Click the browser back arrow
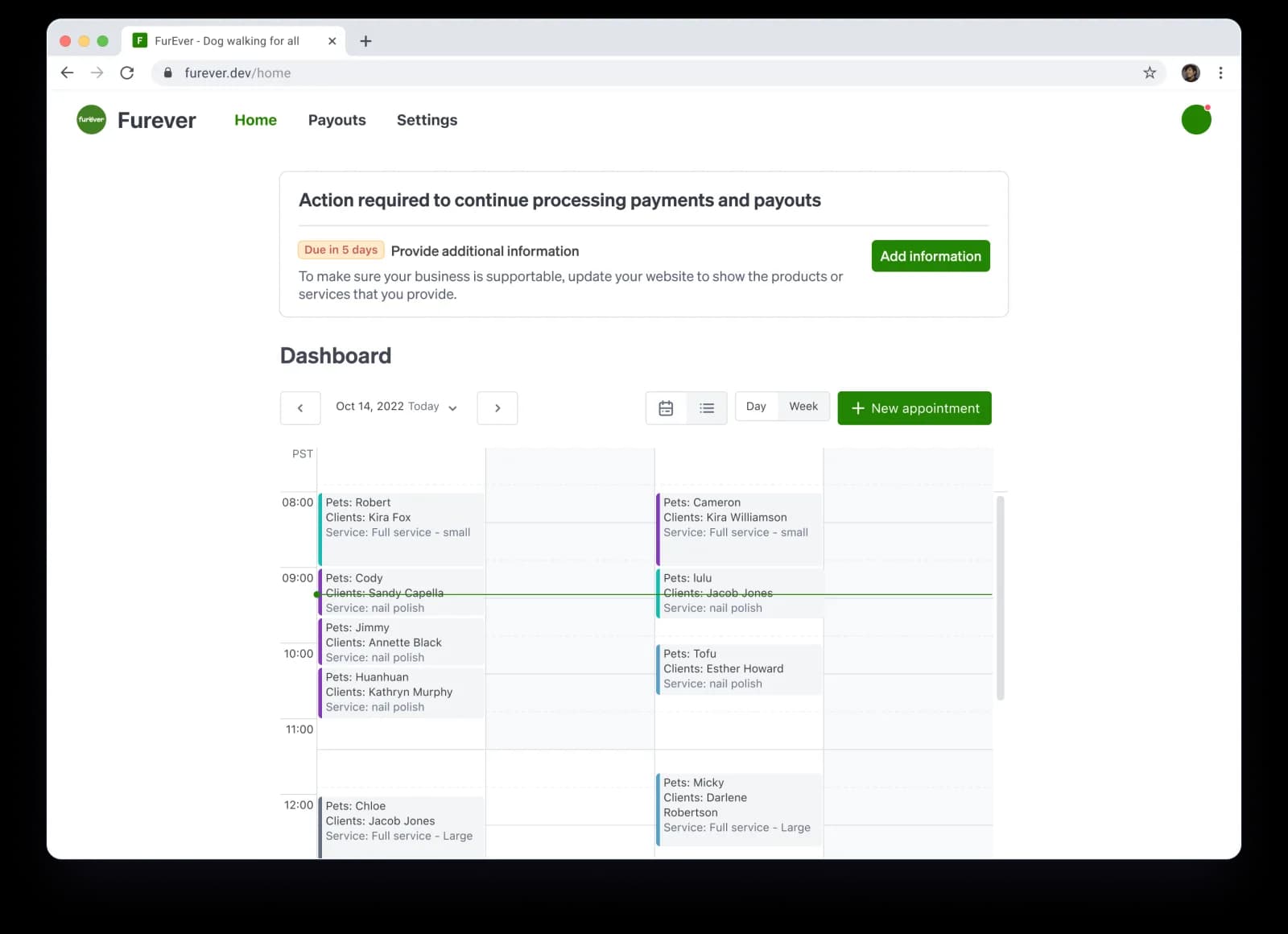The image size is (1288, 934). click(x=68, y=72)
